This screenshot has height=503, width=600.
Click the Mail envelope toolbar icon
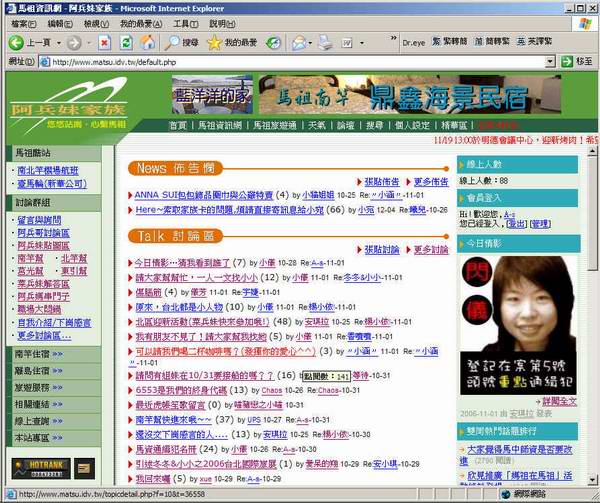[x=299, y=43]
